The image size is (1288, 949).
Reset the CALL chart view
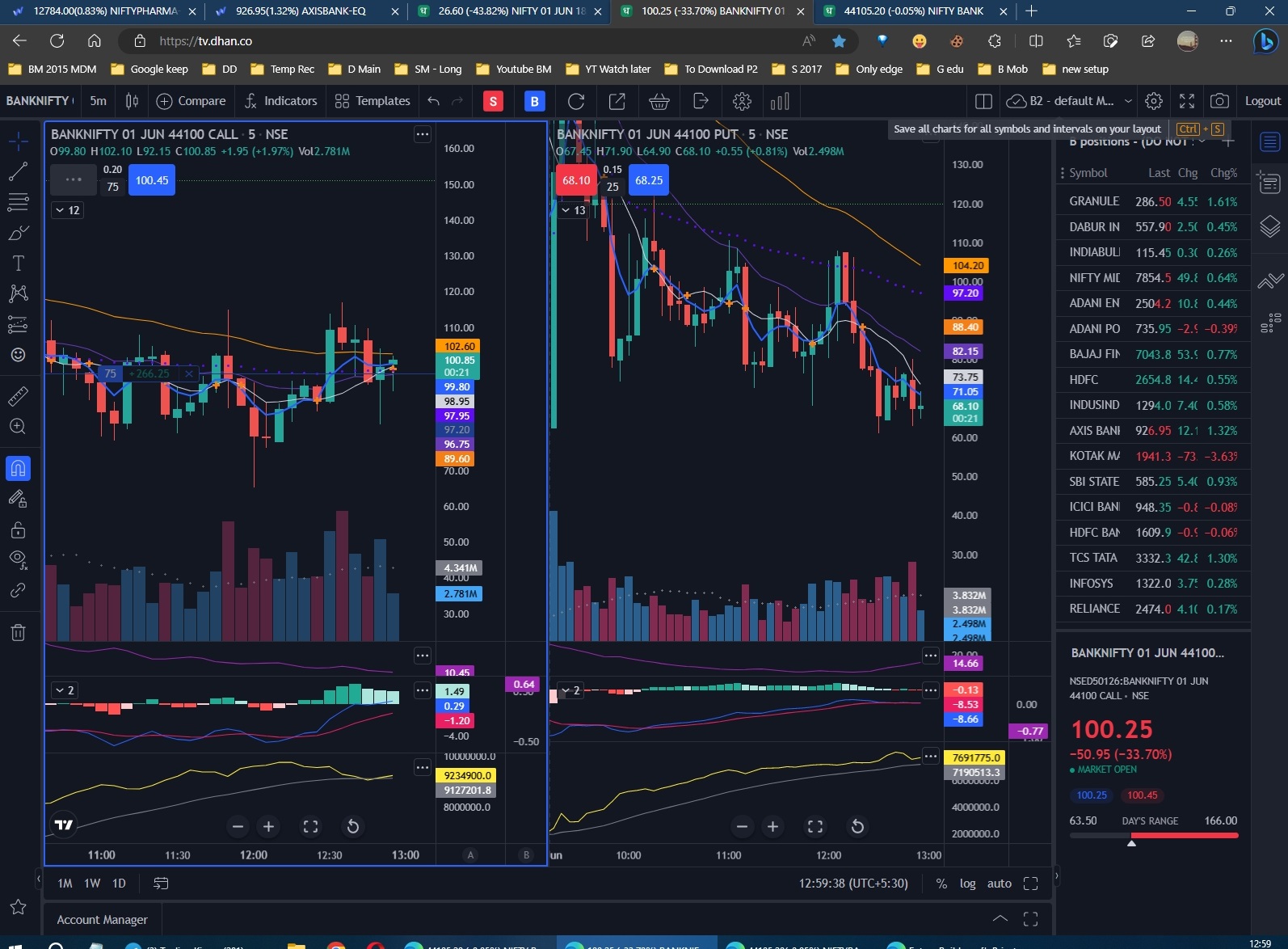pyautogui.click(x=353, y=826)
